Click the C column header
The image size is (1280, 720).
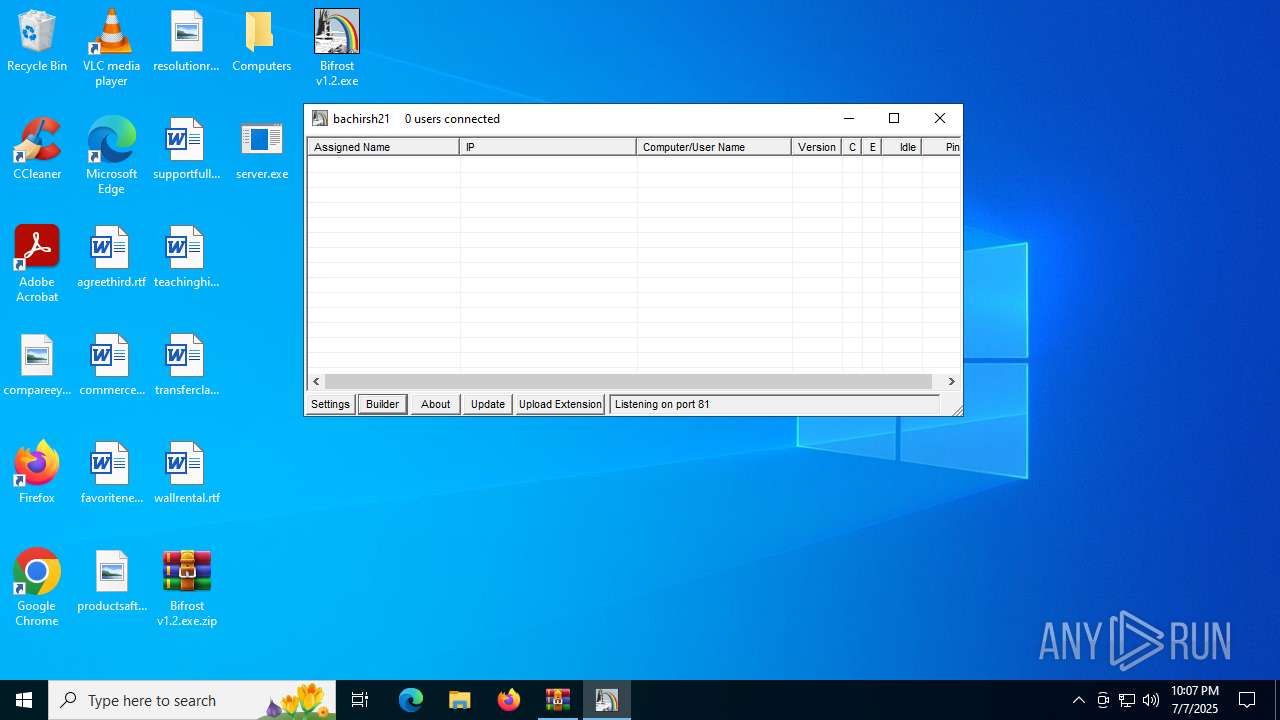[852, 147]
